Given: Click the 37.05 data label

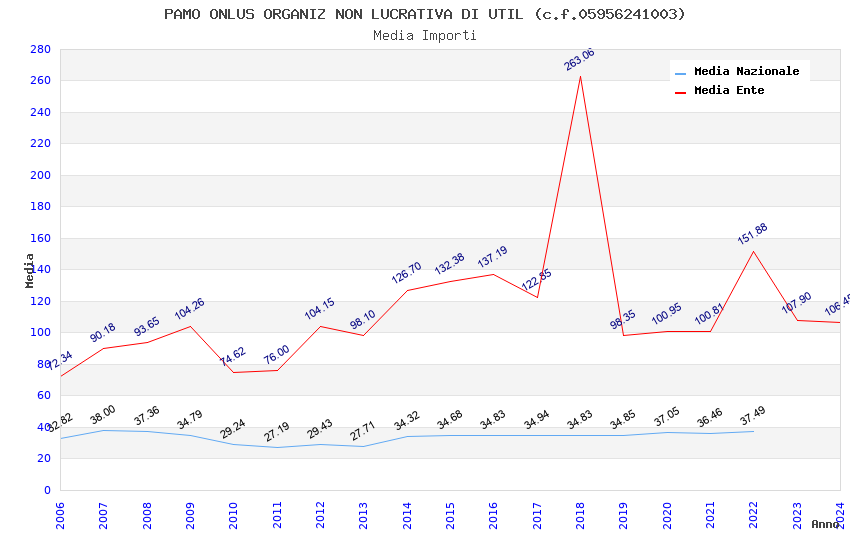Looking at the screenshot, I should pyautogui.click(x=666, y=416).
